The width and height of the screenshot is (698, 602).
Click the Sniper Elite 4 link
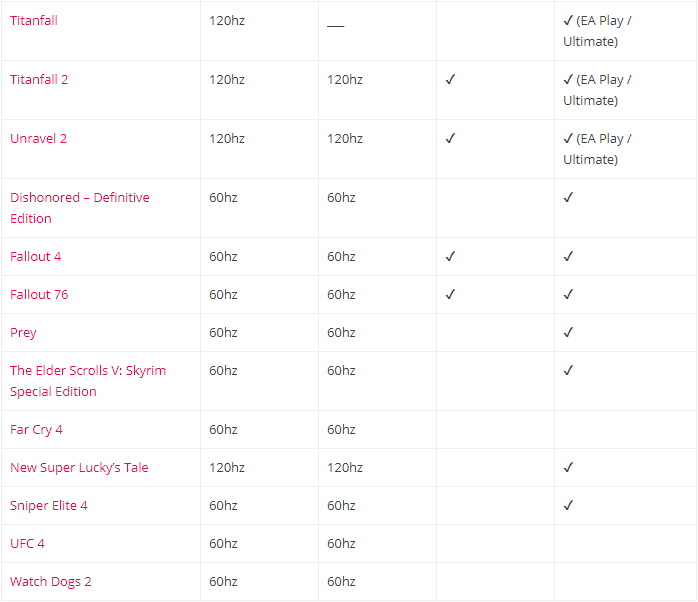(49, 506)
